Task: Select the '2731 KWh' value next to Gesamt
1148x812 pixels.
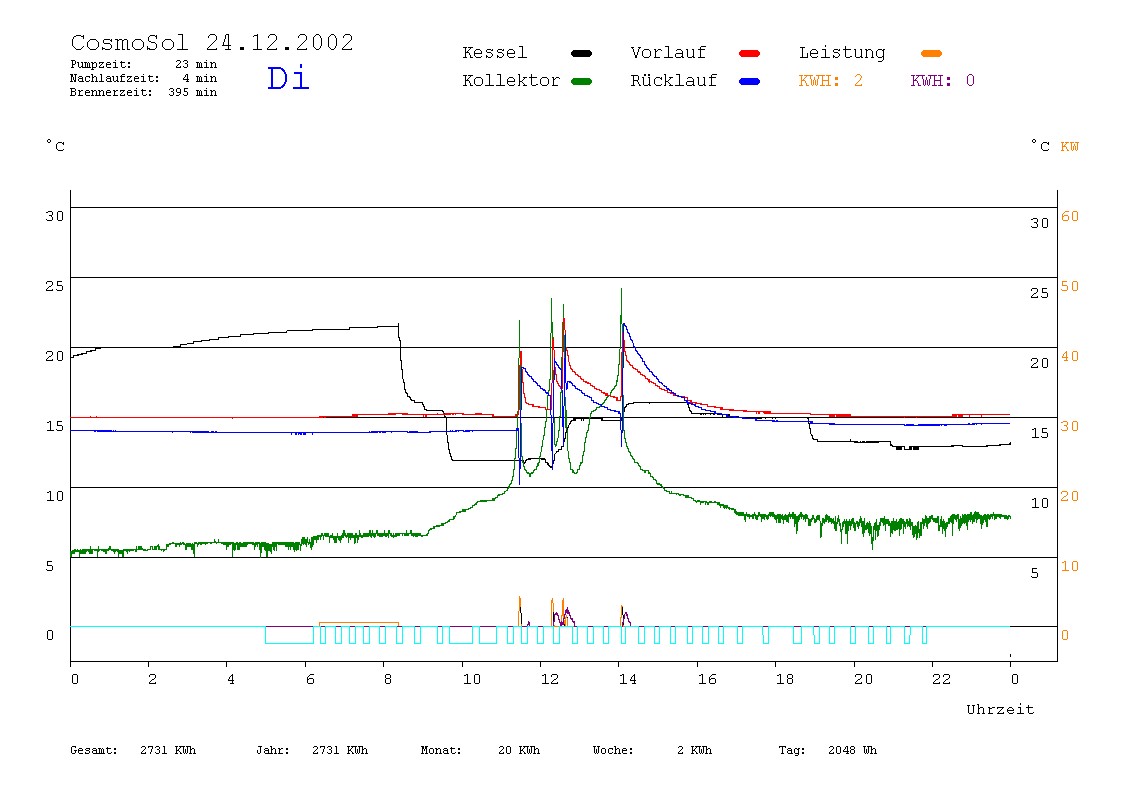Action: (168, 750)
